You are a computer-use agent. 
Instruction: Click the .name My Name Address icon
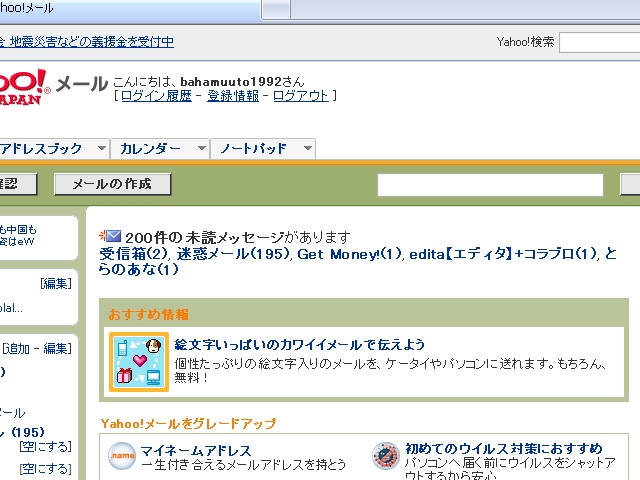click(122, 456)
